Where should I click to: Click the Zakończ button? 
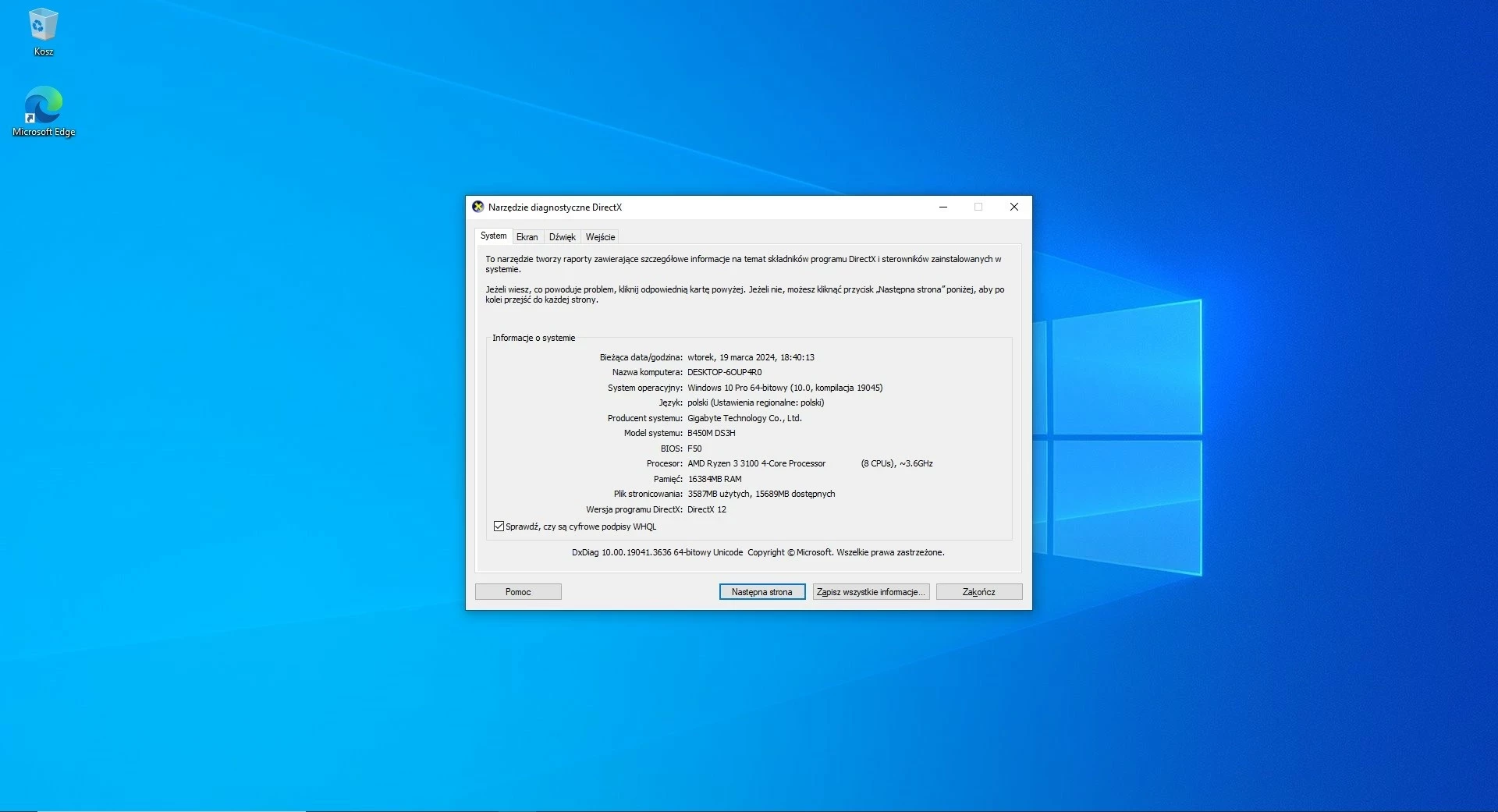coord(978,592)
